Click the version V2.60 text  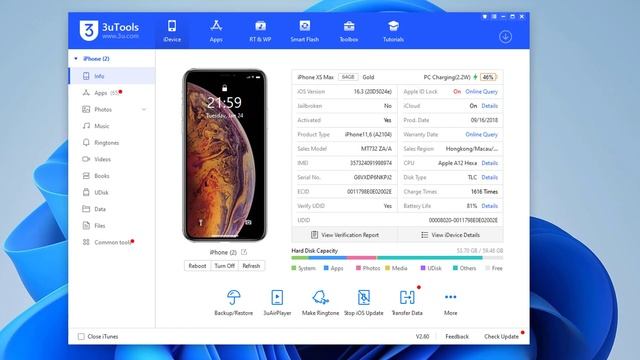click(x=422, y=336)
